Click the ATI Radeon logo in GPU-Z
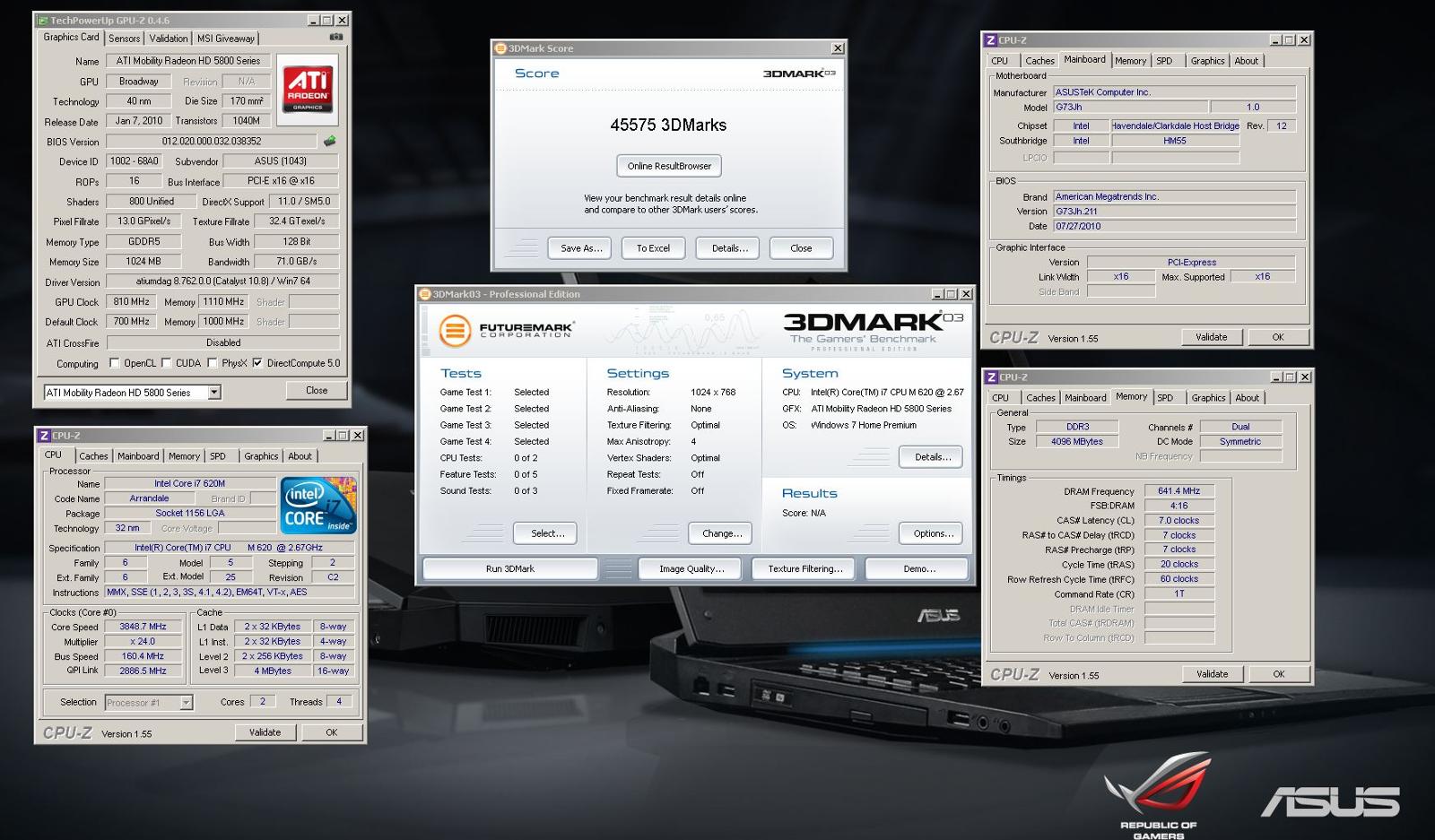The image size is (1435, 840). click(308, 90)
